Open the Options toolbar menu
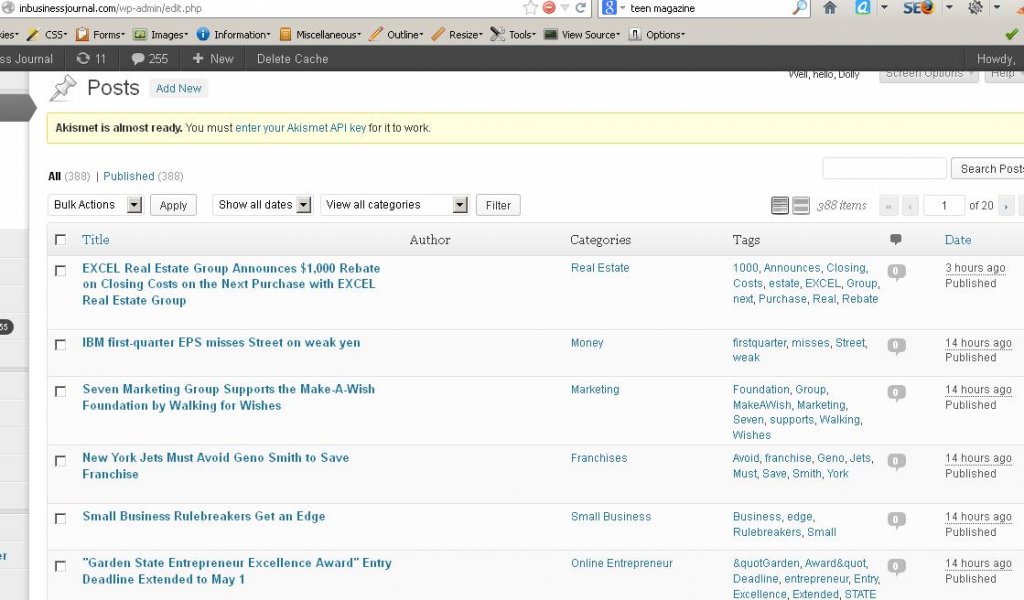 coord(657,35)
